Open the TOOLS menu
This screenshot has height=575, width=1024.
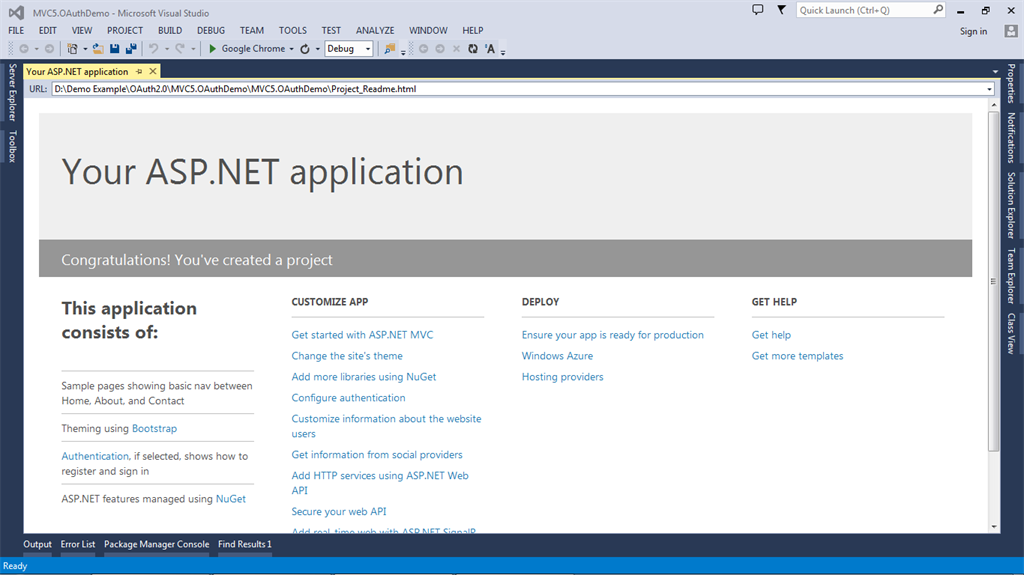(x=293, y=31)
